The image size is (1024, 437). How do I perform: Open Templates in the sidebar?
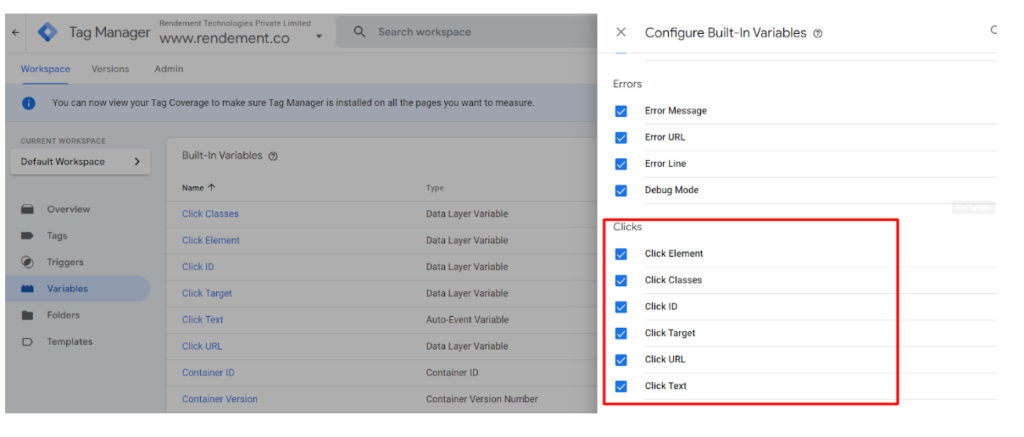[x=70, y=342]
